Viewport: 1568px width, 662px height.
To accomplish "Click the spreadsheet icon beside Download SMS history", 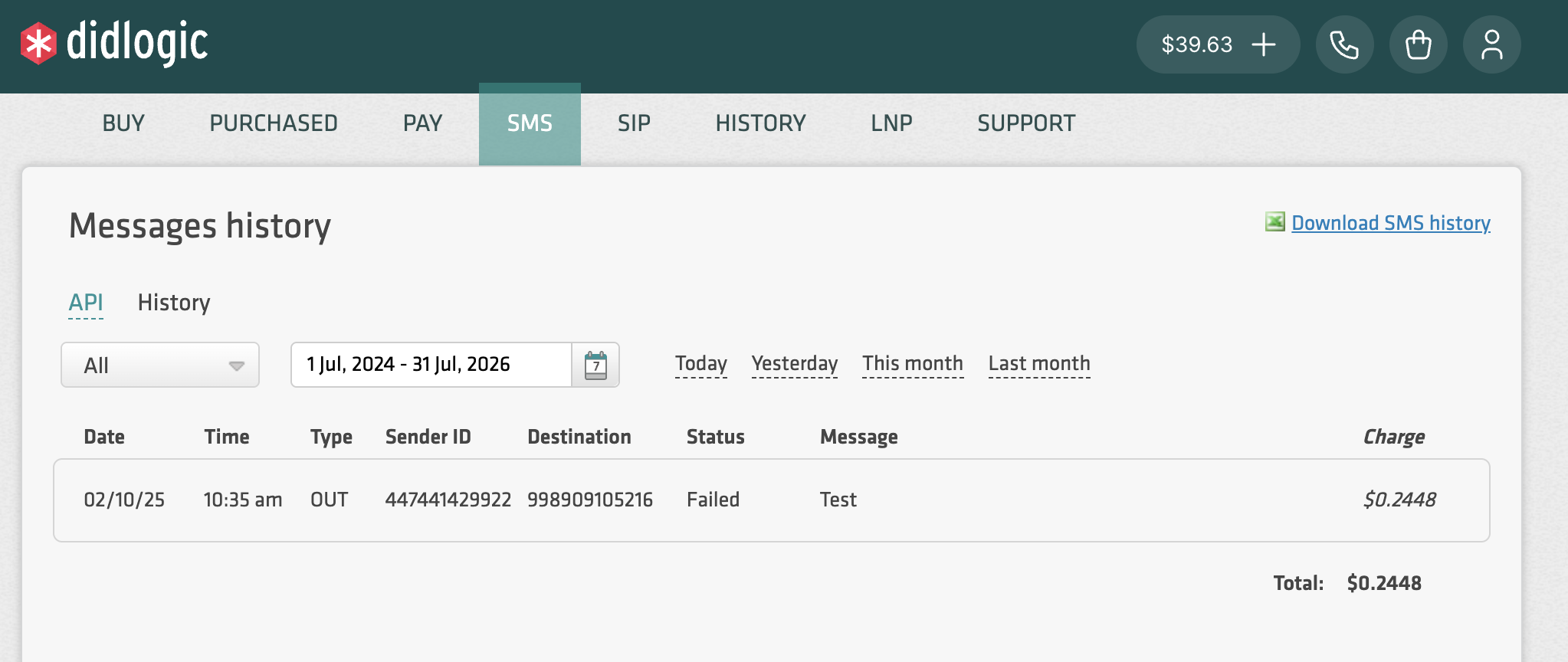I will [x=1274, y=222].
